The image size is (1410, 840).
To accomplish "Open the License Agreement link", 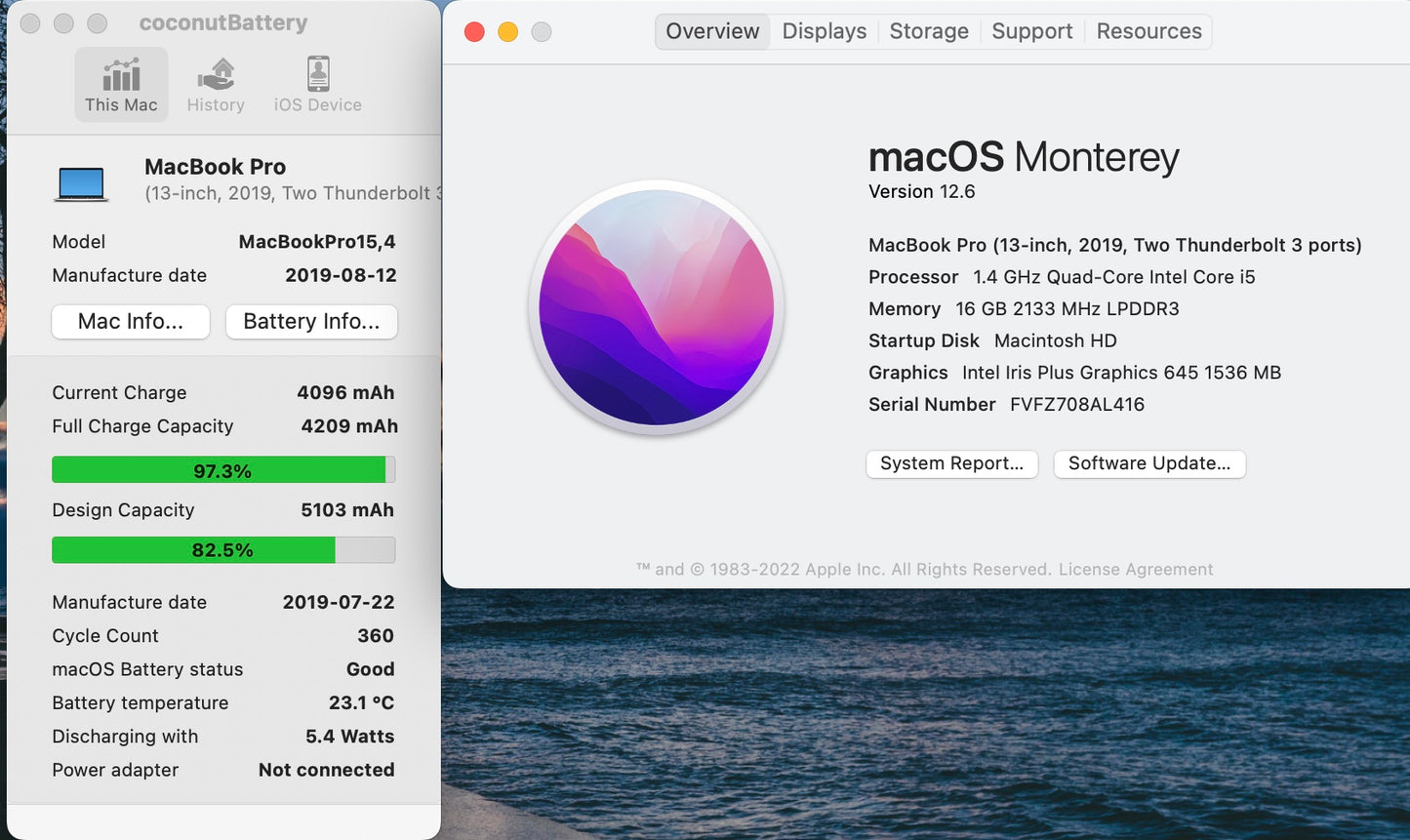I will coord(1135,569).
